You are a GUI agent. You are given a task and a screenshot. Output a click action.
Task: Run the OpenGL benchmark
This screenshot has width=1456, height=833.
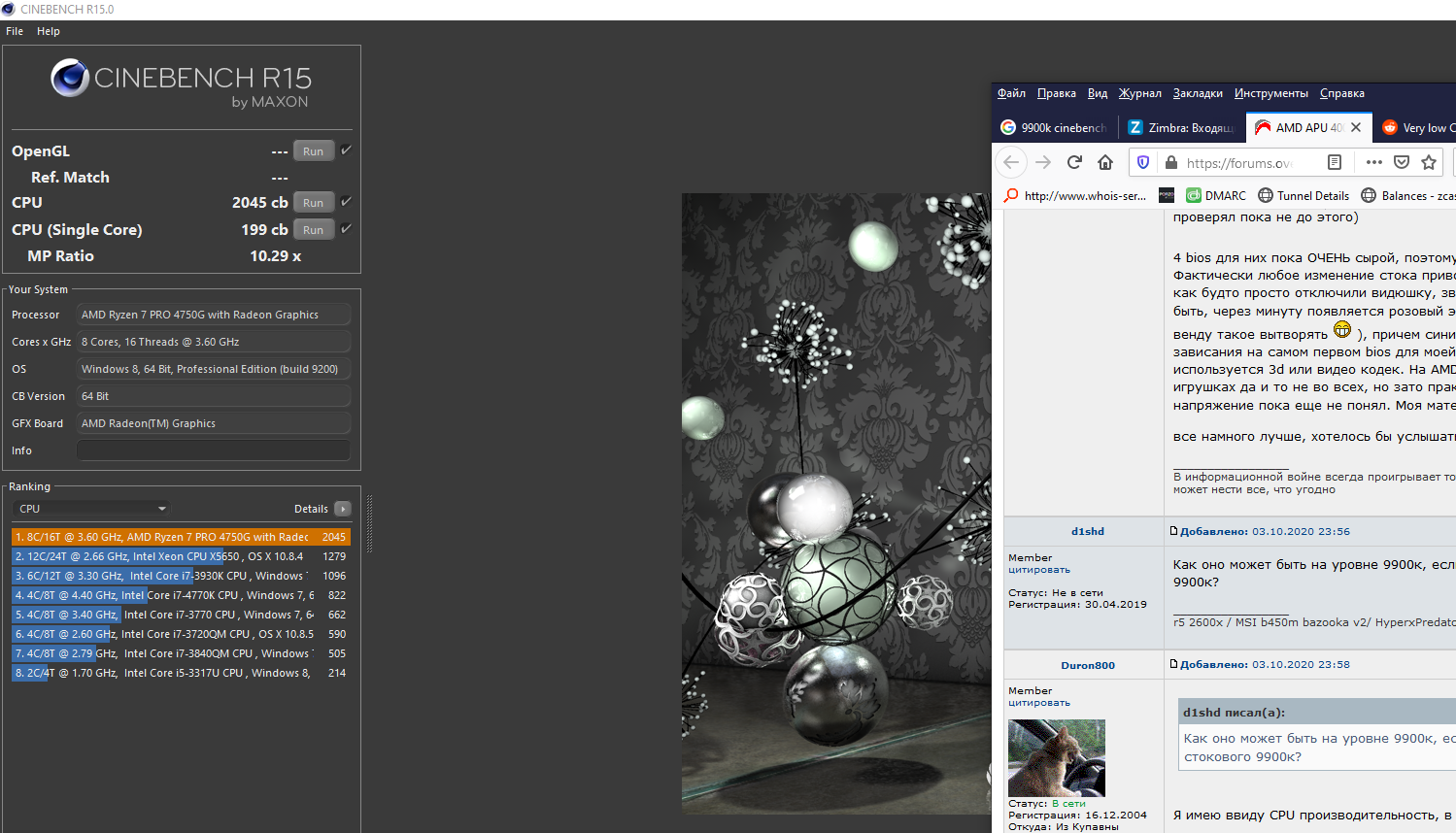coord(313,150)
